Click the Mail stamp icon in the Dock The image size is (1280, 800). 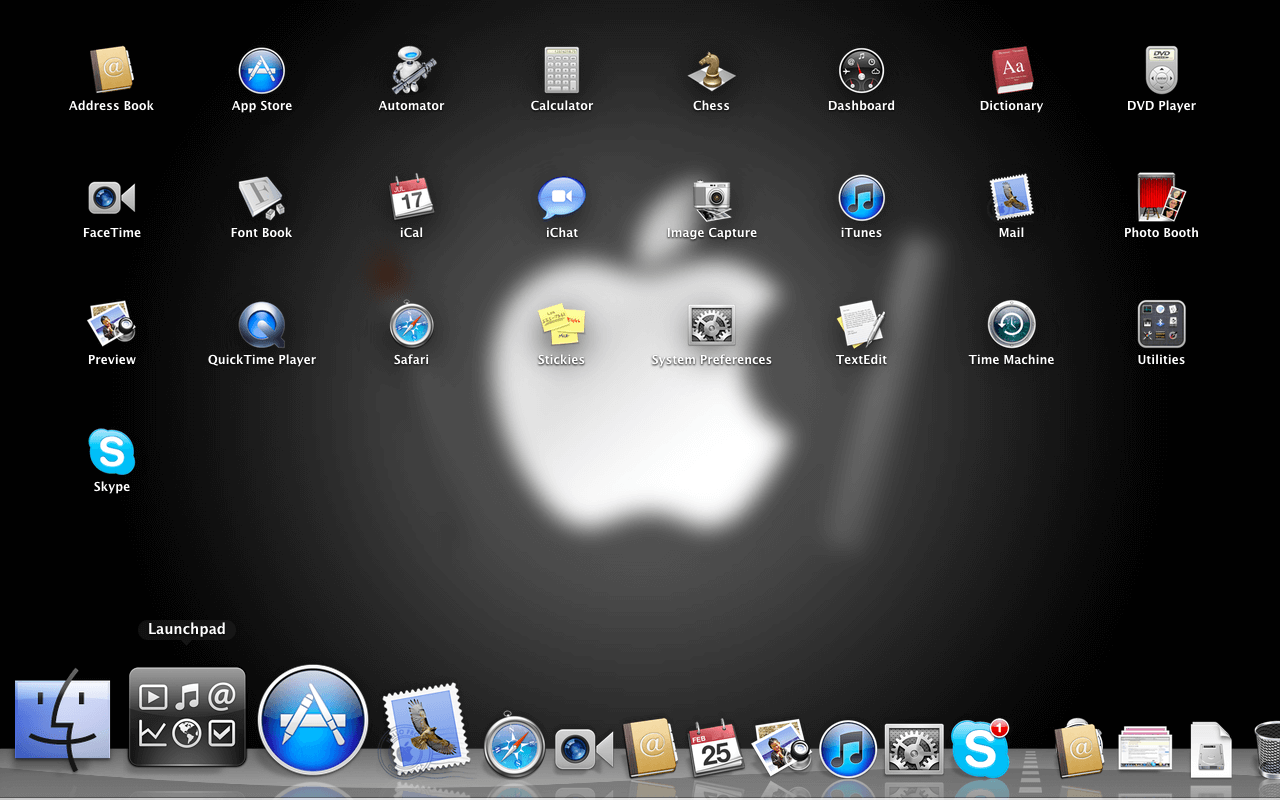tap(427, 728)
